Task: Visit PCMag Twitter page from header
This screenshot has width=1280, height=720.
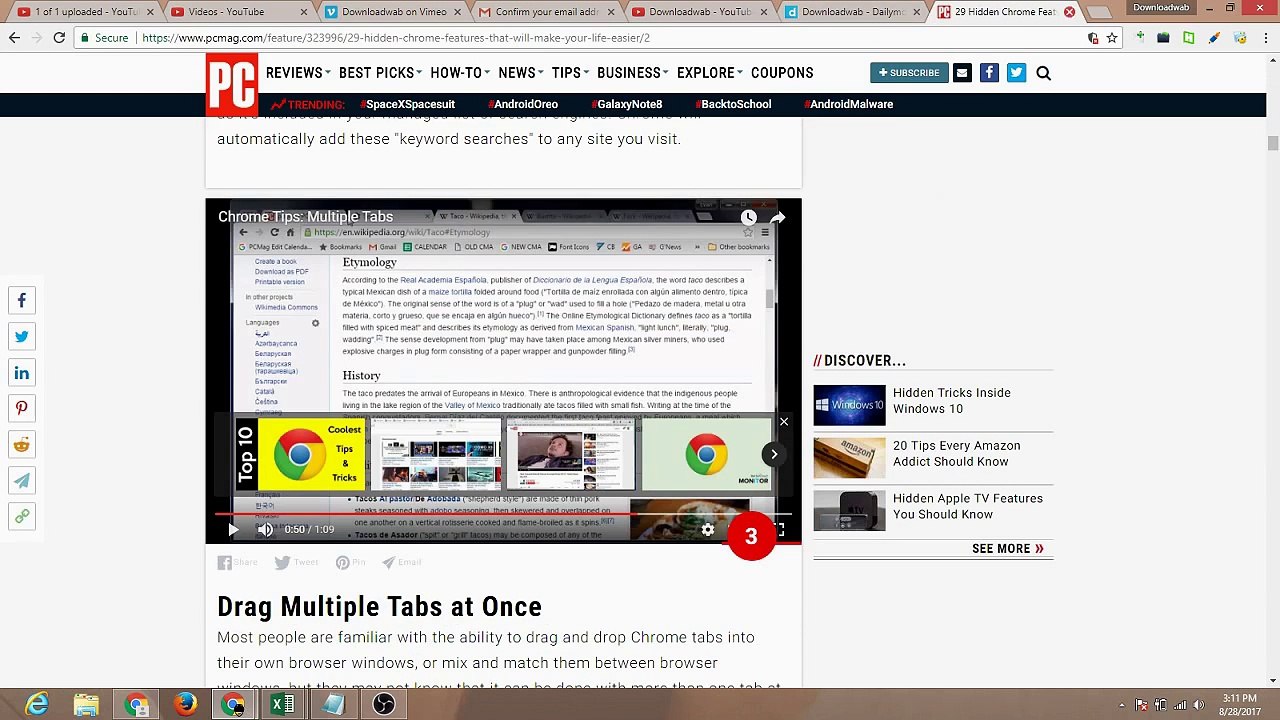Action: point(1016,73)
